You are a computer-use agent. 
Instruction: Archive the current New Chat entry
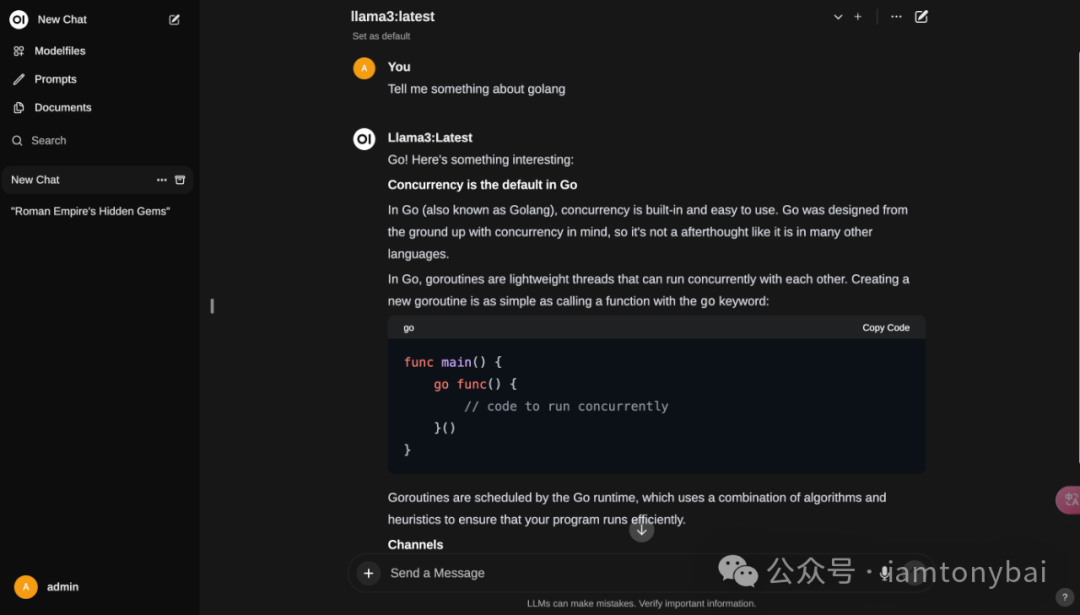click(180, 180)
